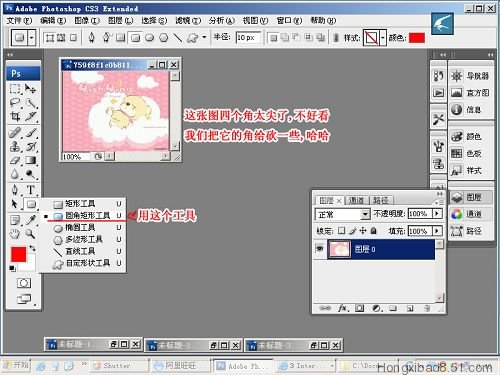The height and width of the screenshot is (375, 500).
Task: Click the layer style fx icon
Action: click(343, 308)
